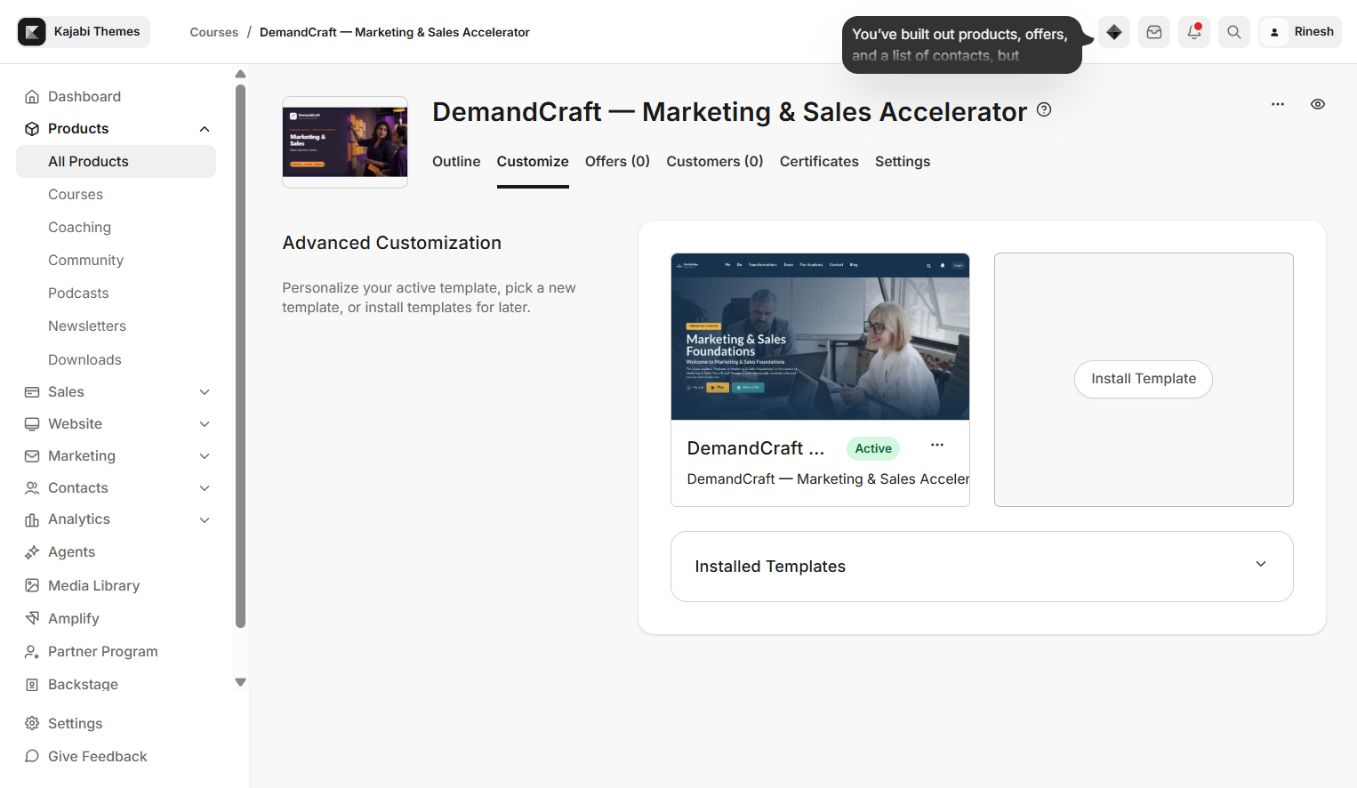Go to Coaching in sidebar
The width and height of the screenshot is (1357, 788).
pos(80,227)
